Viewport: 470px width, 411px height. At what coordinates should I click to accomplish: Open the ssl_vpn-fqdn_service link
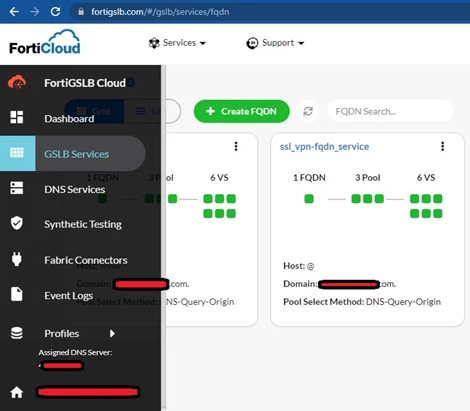tap(324, 147)
